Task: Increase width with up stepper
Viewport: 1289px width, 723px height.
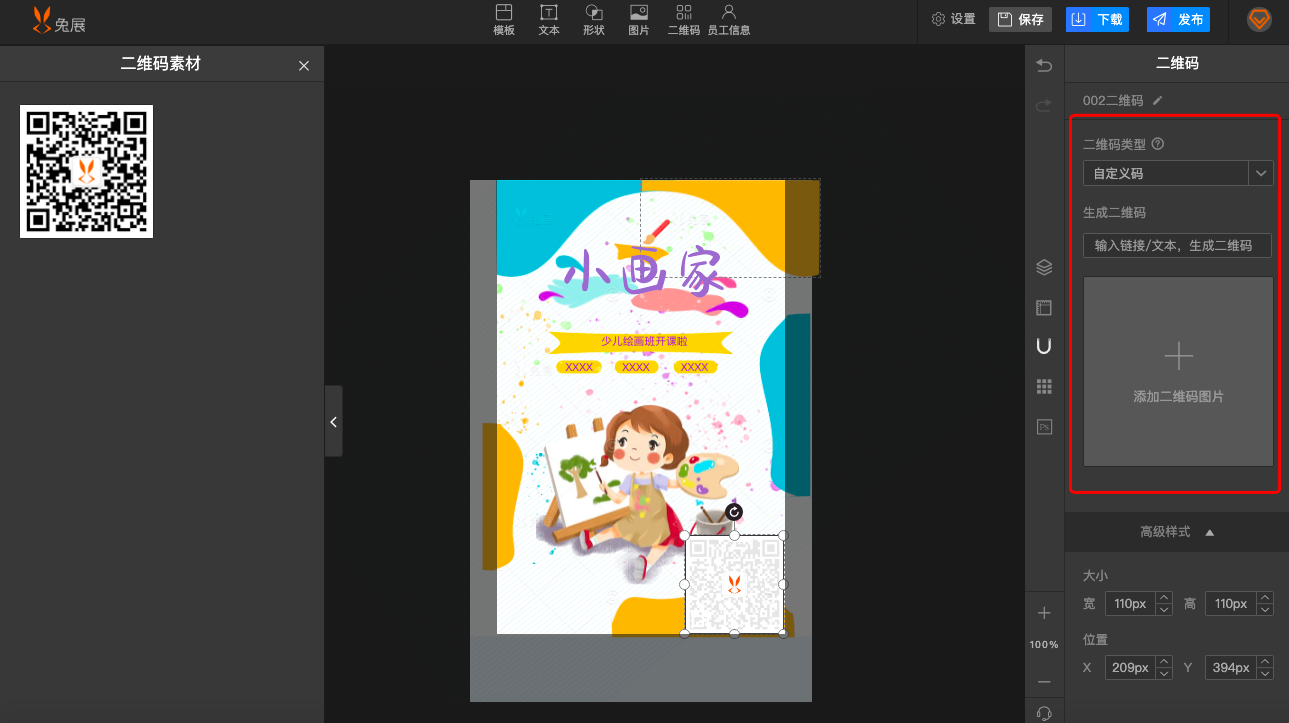Action: click(1164, 598)
